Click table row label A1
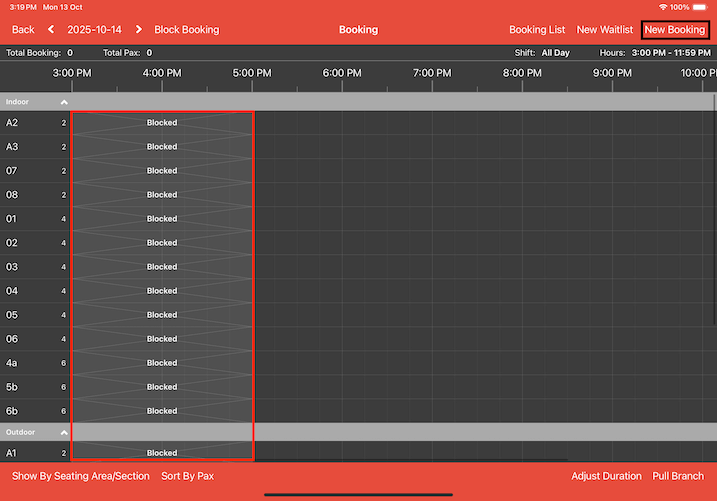The width and height of the screenshot is (717, 501). pyautogui.click(x=11, y=453)
